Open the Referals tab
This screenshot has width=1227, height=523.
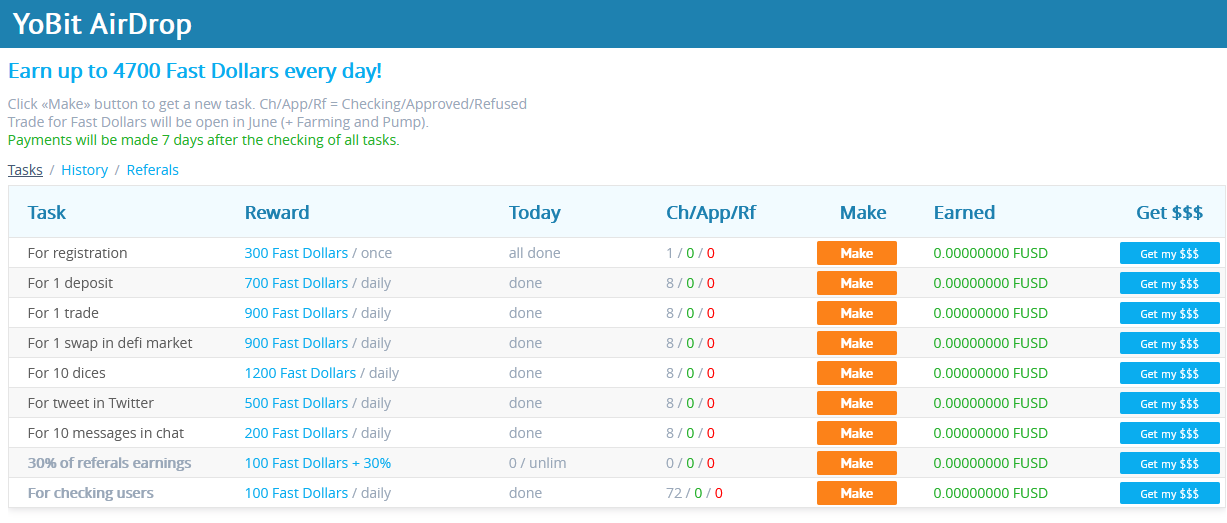[x=153, y=170]
